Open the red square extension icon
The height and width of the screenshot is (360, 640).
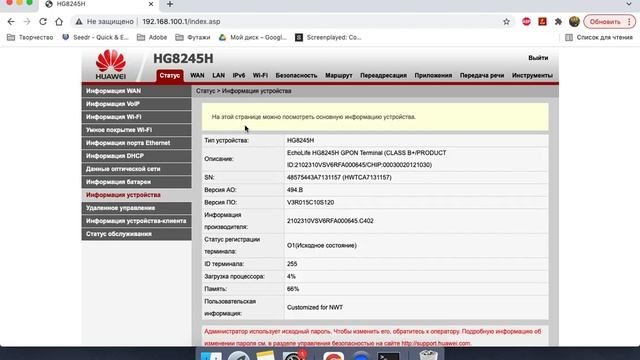pyautogui.click(x=542, y=22)
